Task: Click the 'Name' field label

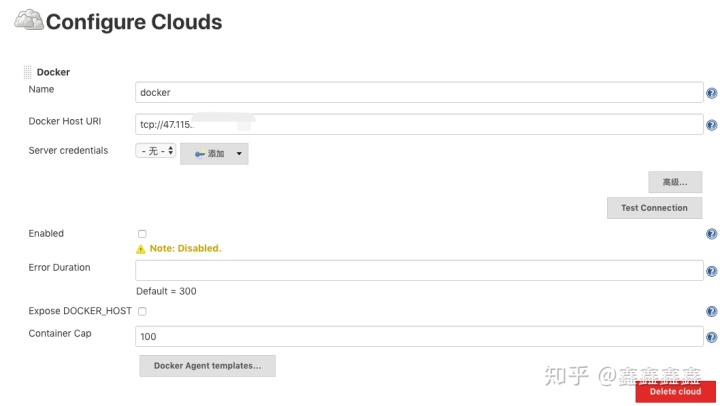Action: pos(41,89)
